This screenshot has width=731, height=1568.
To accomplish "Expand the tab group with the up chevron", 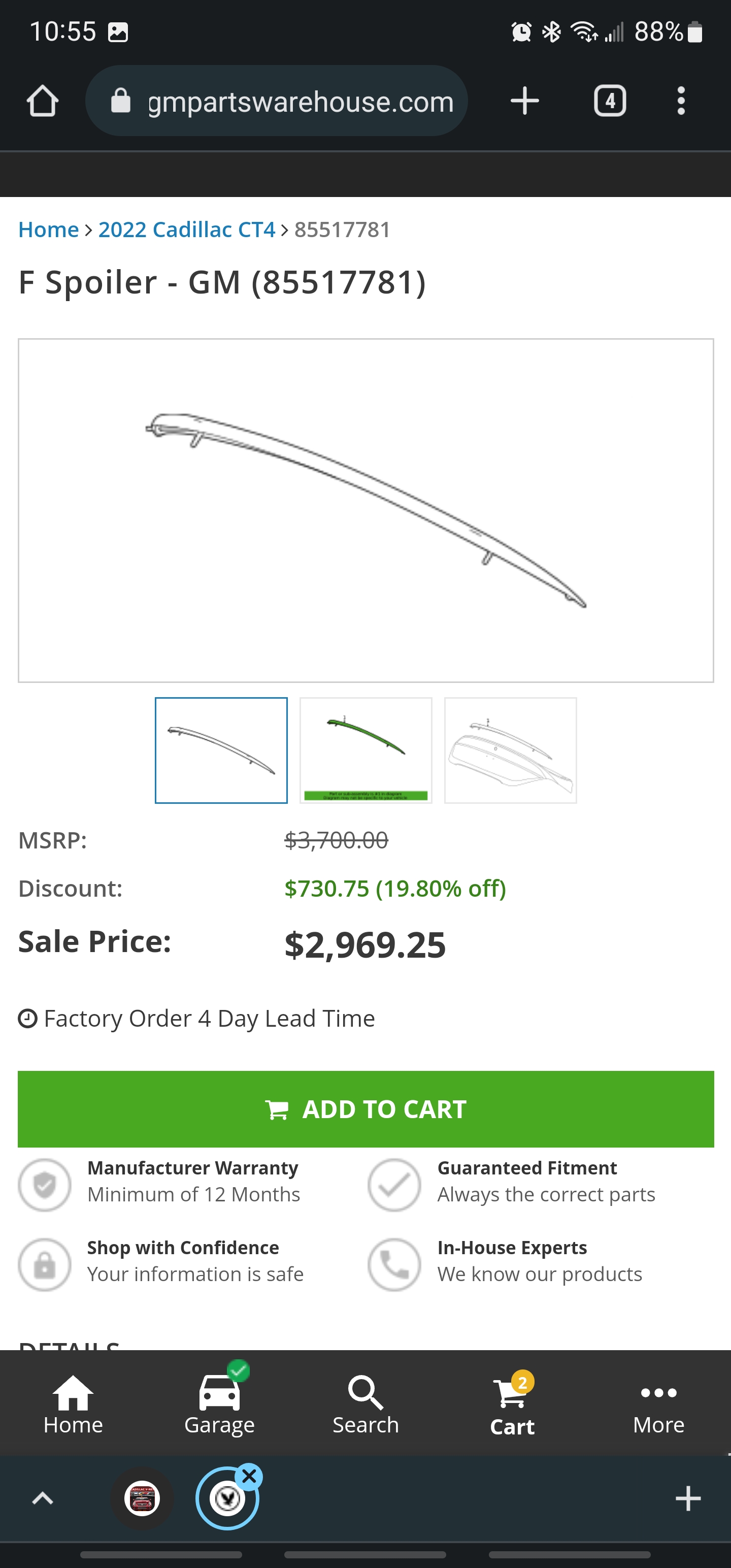I will [x=43, y=1498].
